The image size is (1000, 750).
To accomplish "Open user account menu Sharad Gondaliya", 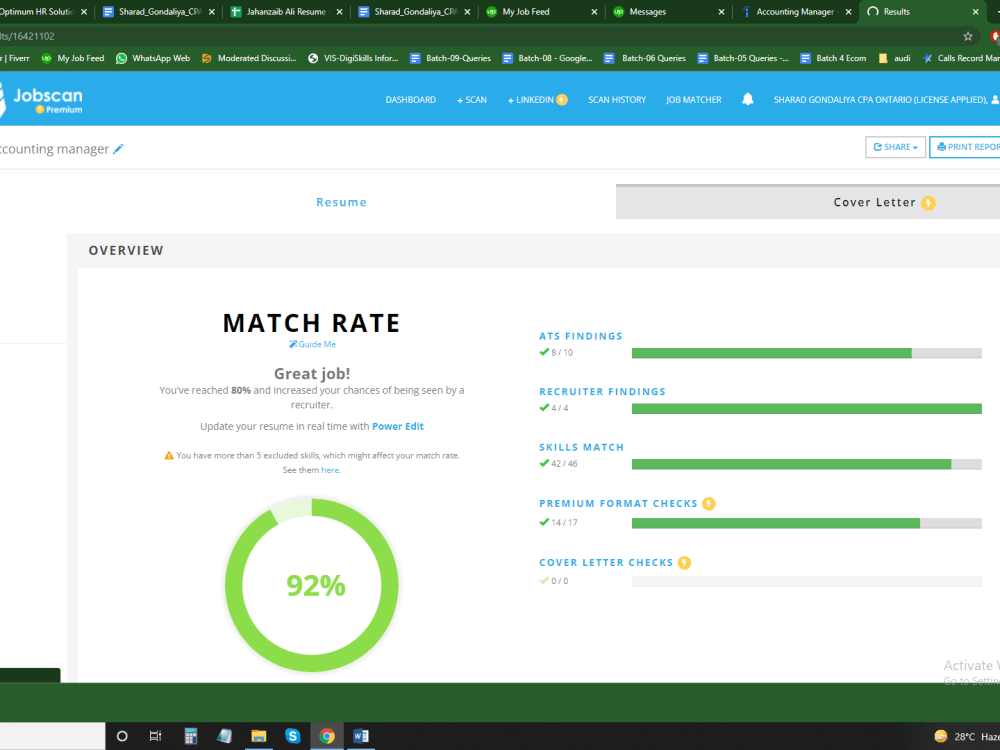I will click(886, 99).
